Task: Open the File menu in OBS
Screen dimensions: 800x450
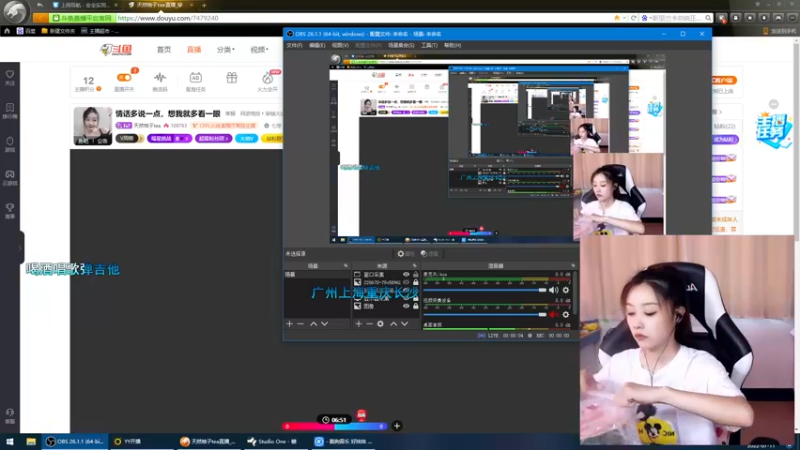Action: point(294,45)
